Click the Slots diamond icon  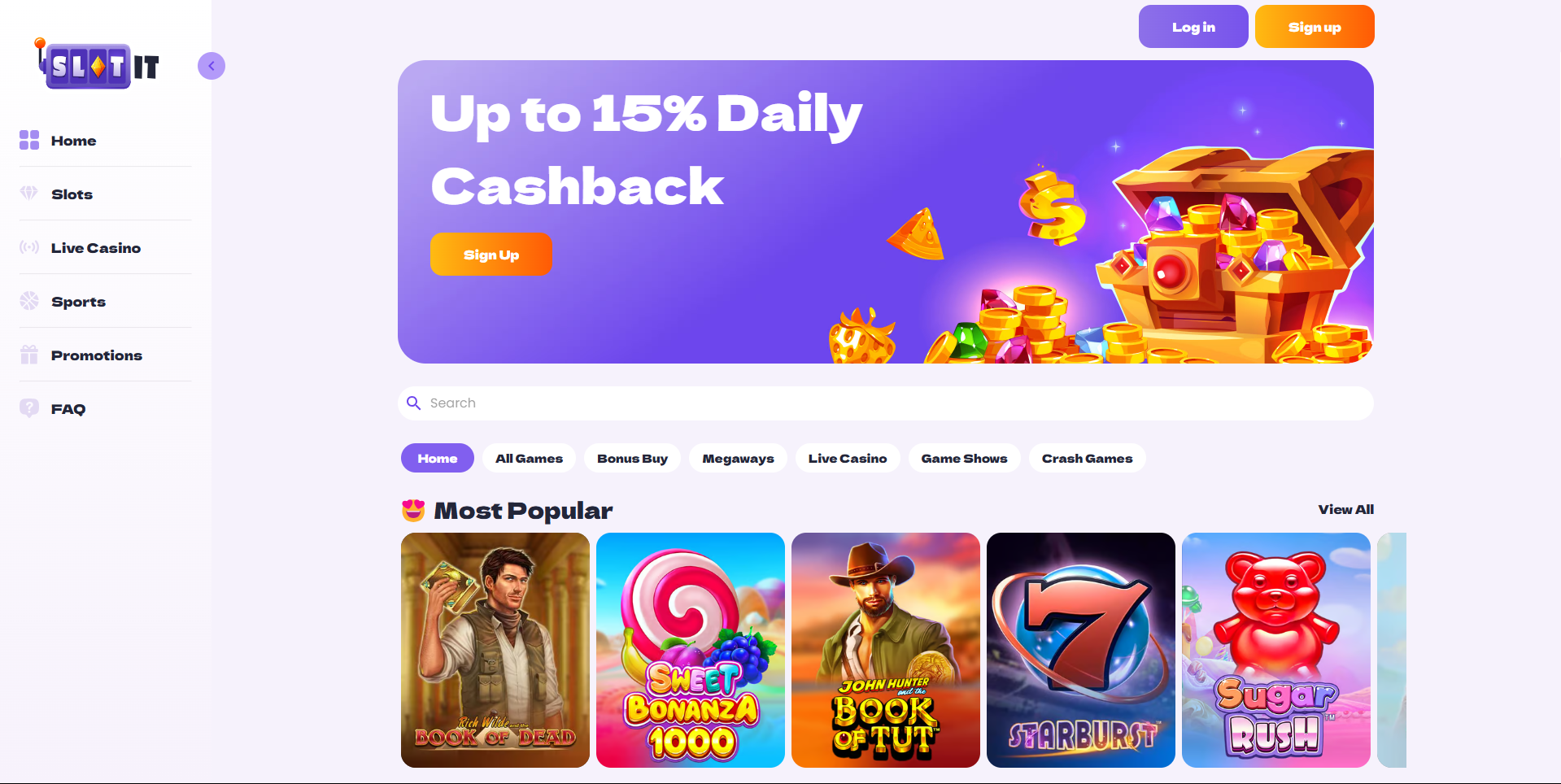29,193
